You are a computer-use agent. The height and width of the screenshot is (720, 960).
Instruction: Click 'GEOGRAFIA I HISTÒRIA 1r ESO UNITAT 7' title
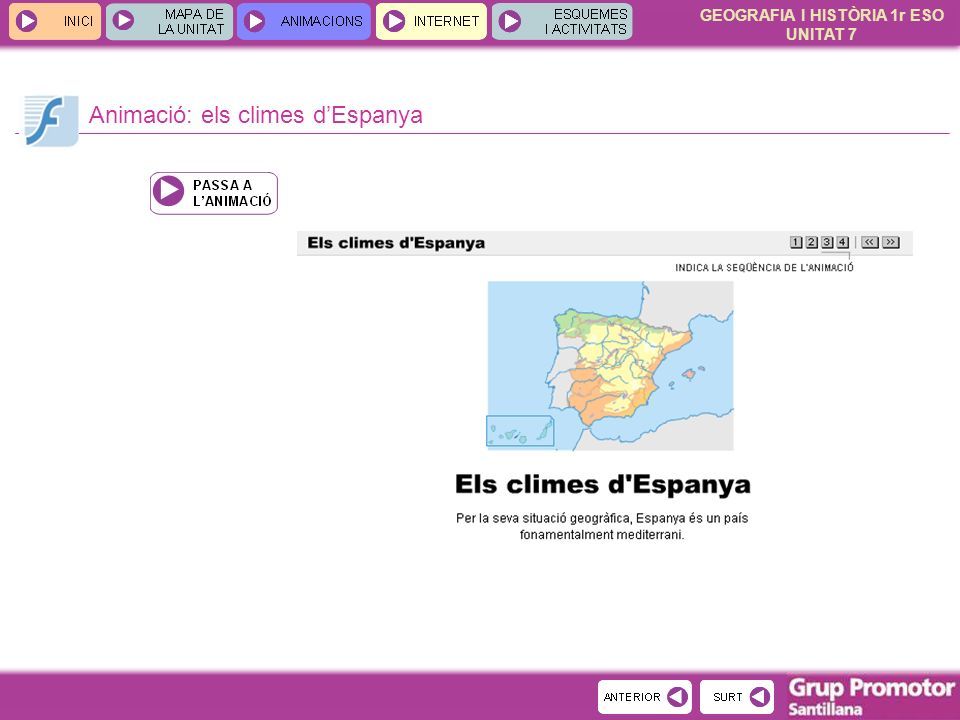click(822, 24)
